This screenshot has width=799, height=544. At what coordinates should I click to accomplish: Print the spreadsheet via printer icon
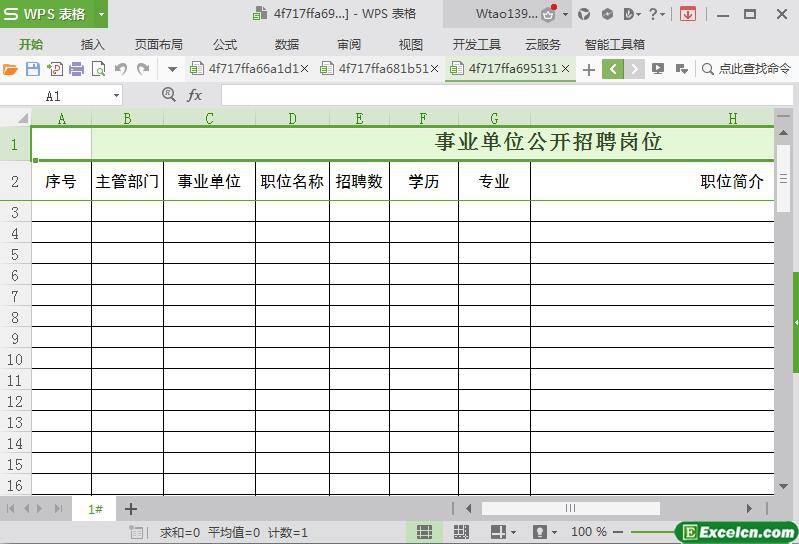(x=76, y=69)
